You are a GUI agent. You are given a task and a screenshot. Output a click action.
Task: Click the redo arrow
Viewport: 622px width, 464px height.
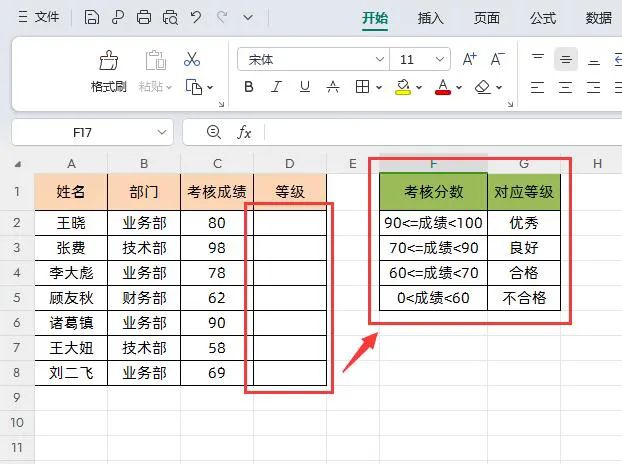(222, 17)
